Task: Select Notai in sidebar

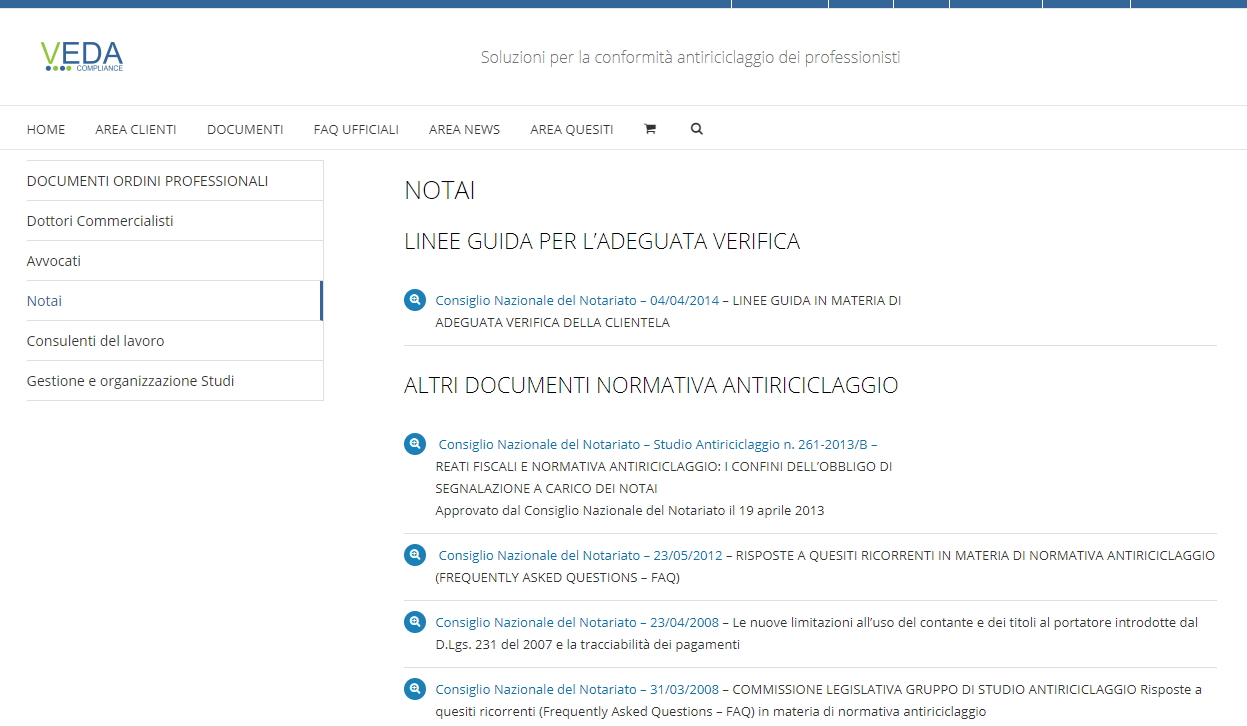Action: pos(175,301)
